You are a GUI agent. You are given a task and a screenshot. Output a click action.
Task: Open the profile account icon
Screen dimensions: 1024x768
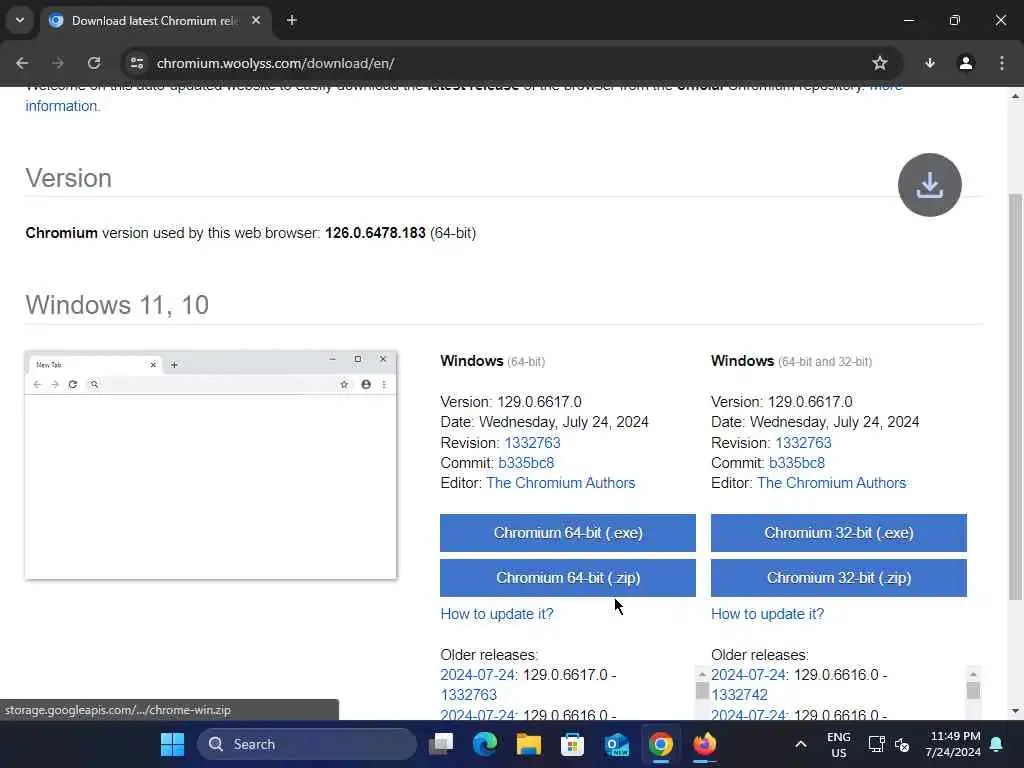966,63
